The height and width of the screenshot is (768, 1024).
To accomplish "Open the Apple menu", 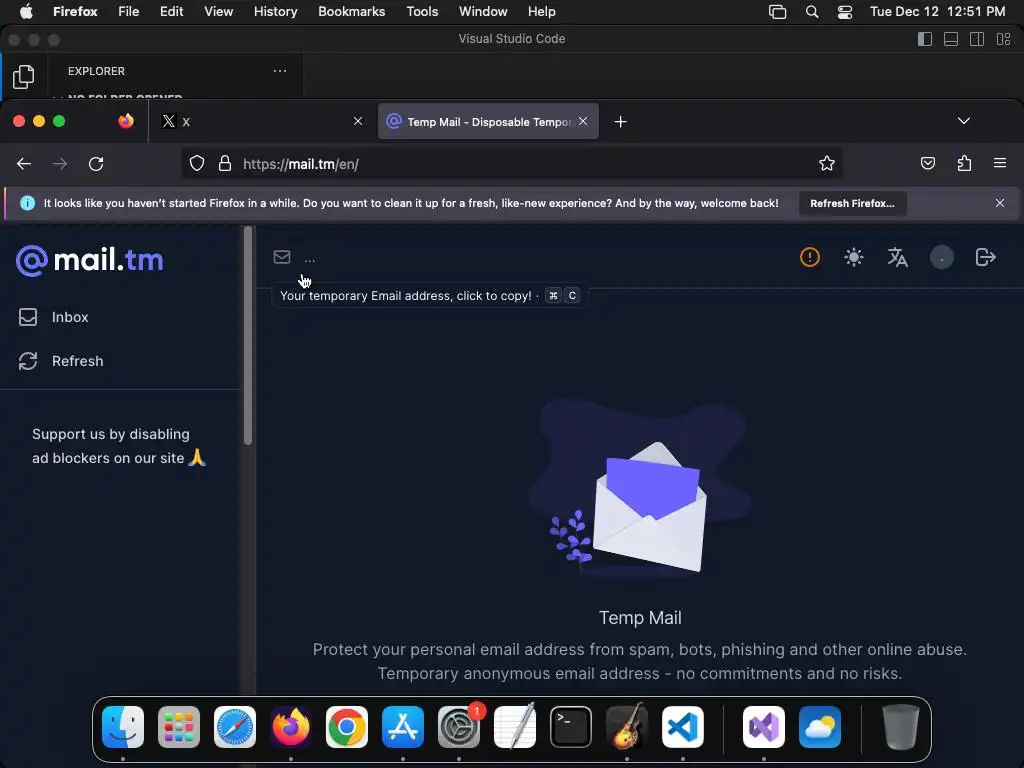I will [x=26, y=12].
